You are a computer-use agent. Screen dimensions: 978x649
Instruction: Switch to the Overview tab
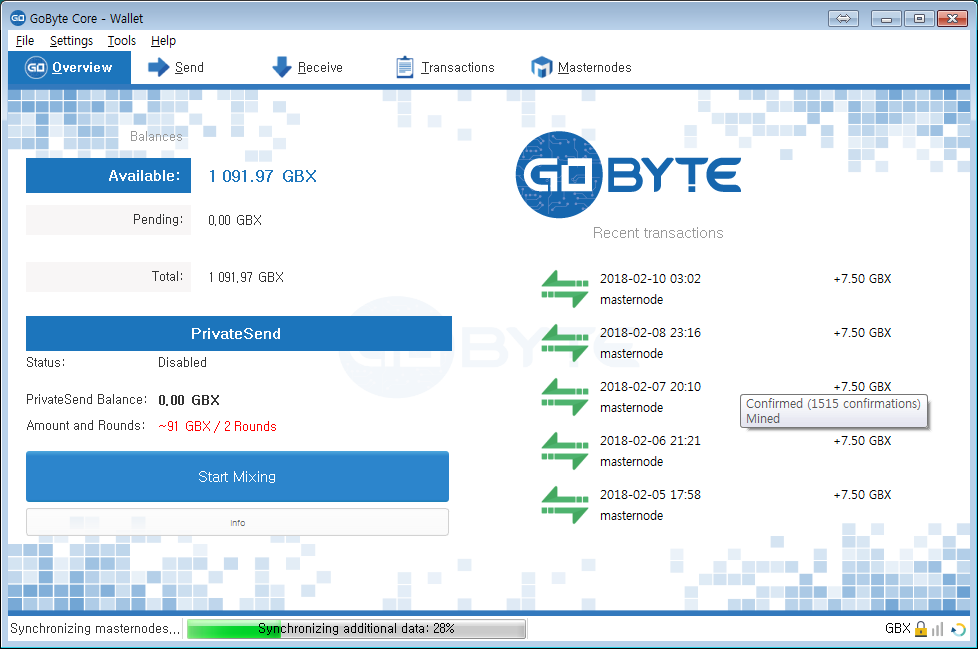(69, 67)
